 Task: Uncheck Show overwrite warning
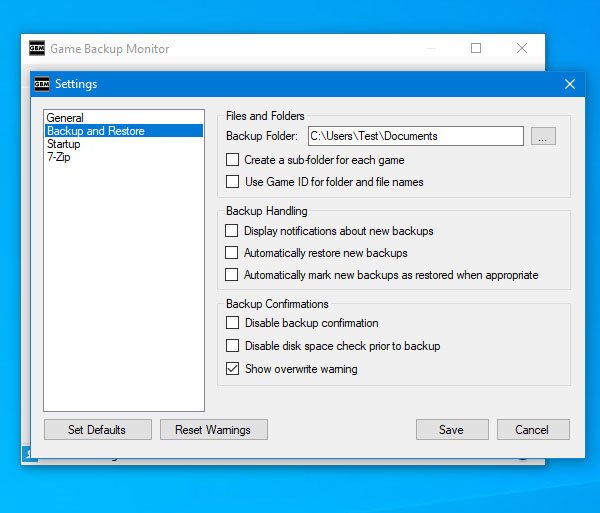(233, 368)
